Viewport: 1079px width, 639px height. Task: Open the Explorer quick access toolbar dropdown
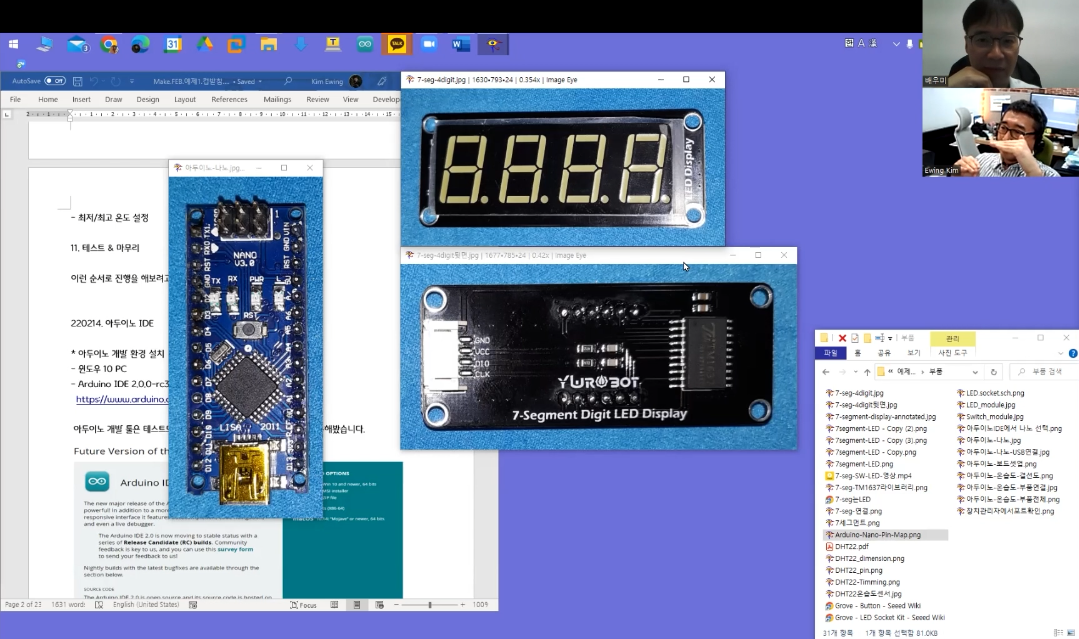click(x=890, y=338)
